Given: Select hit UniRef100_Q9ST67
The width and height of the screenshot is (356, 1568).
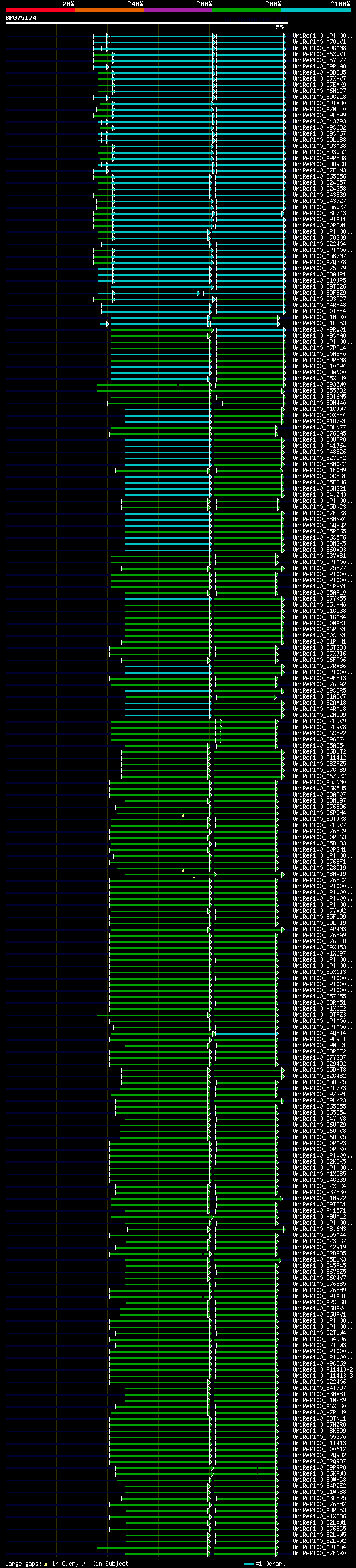Looking at the screenshot, I should (x=319, y=133).
